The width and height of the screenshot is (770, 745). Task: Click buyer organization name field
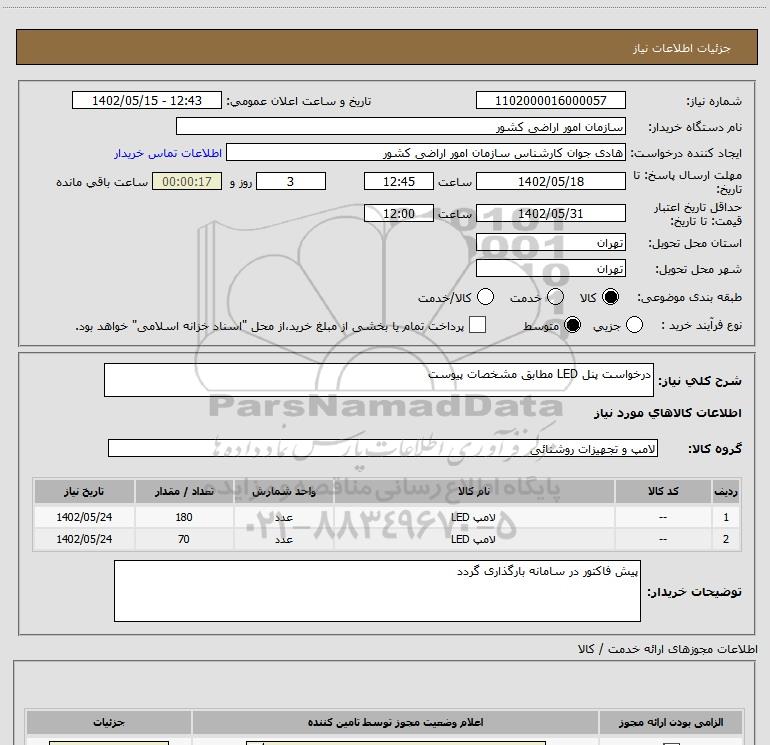401,127
